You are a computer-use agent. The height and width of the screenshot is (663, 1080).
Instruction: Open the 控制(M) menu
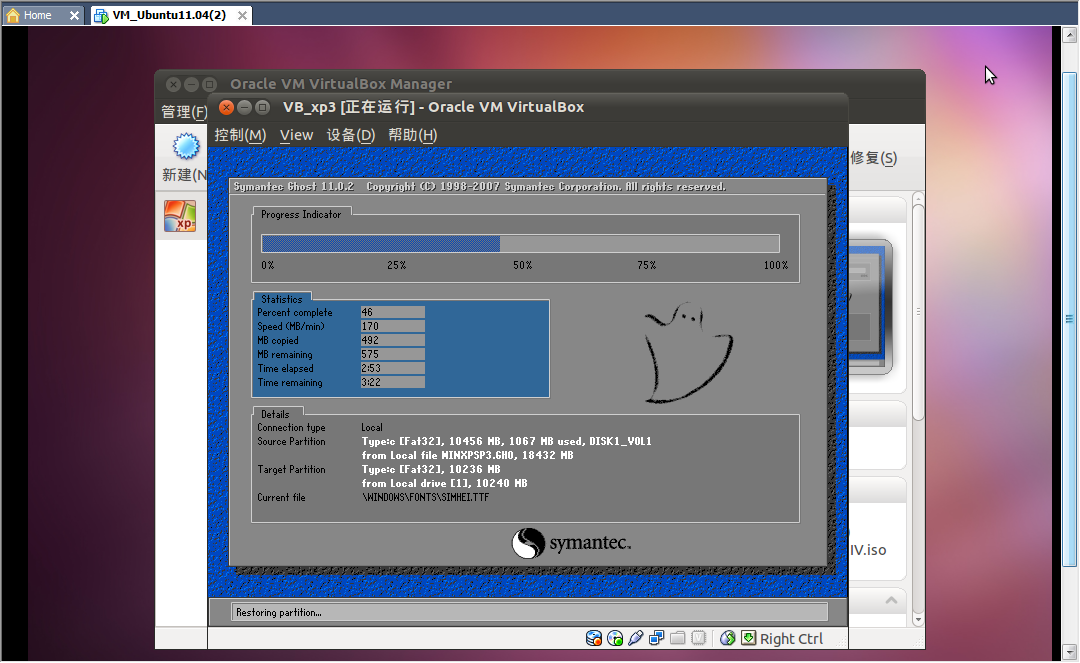point(240,135)
